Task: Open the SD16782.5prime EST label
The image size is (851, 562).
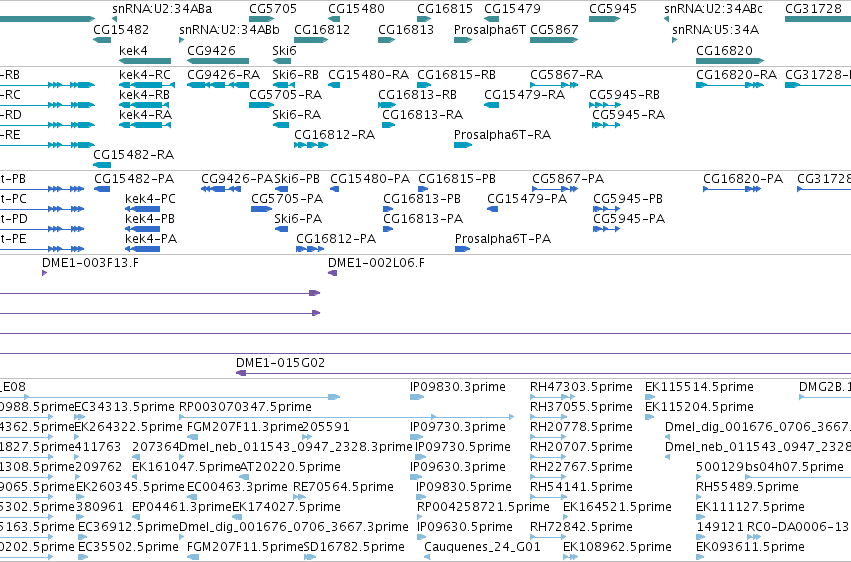Action: pyautogui.click(x=354, y=547)
